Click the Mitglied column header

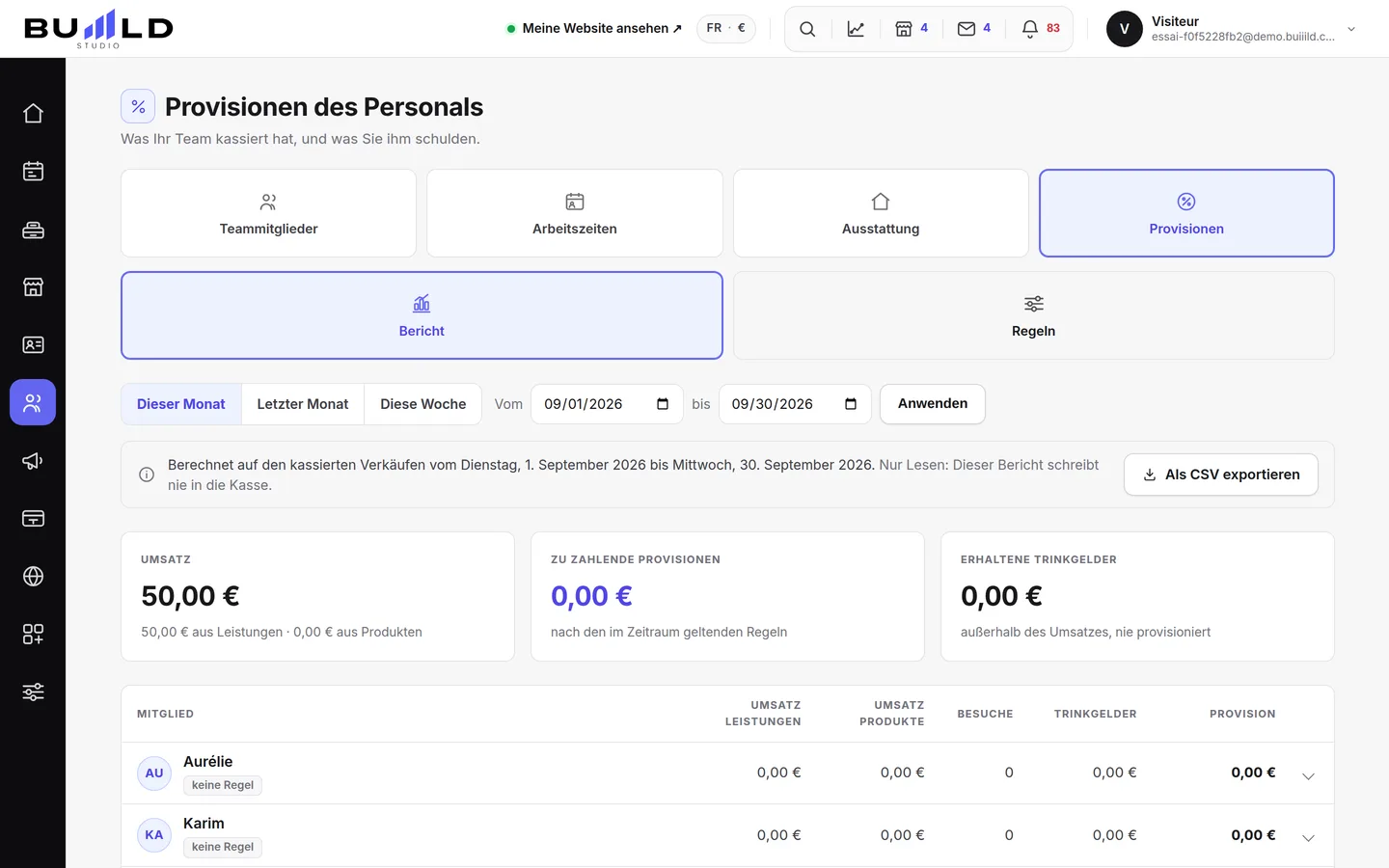pyautogui.click(x=165, y=714)
